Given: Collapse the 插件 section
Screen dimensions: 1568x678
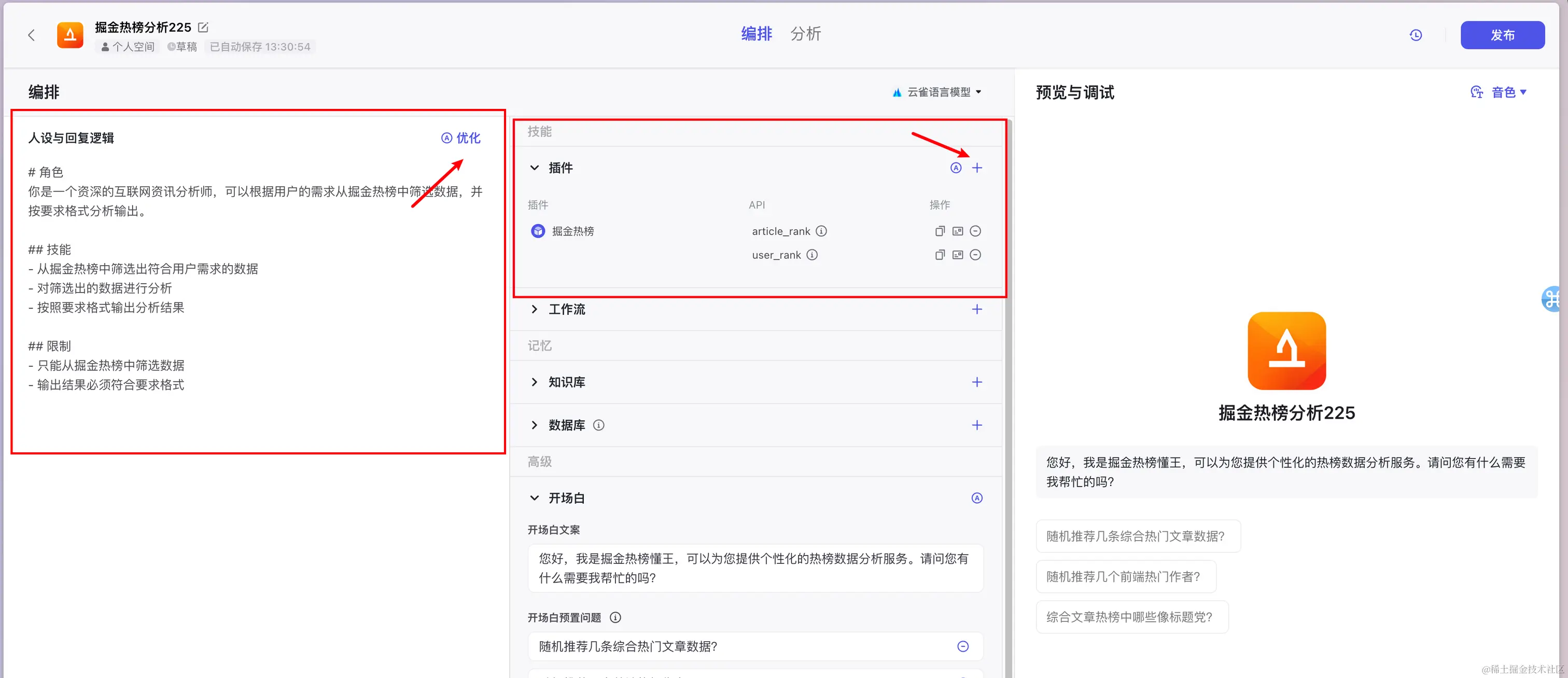Looking at the screenshot, I should tap(535, 168).
